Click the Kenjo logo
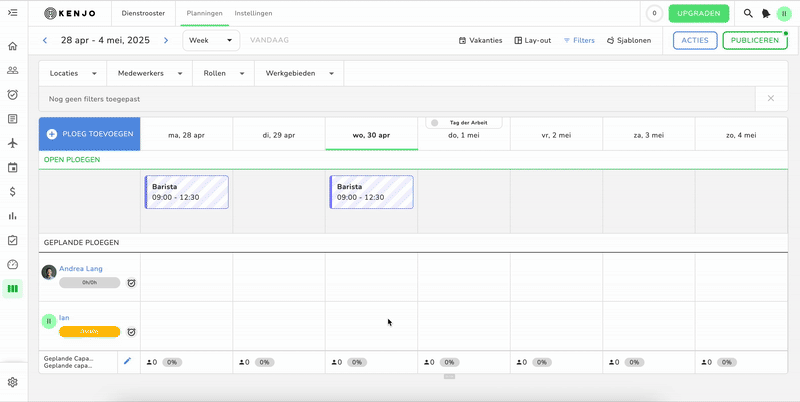The height and width of the screenshot is (402, 800). 70,14
